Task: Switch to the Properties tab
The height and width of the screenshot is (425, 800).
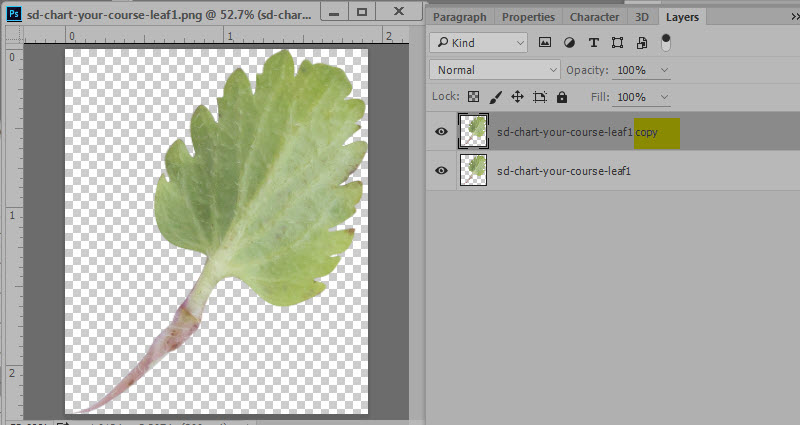Action: click(x=528, y=17)
